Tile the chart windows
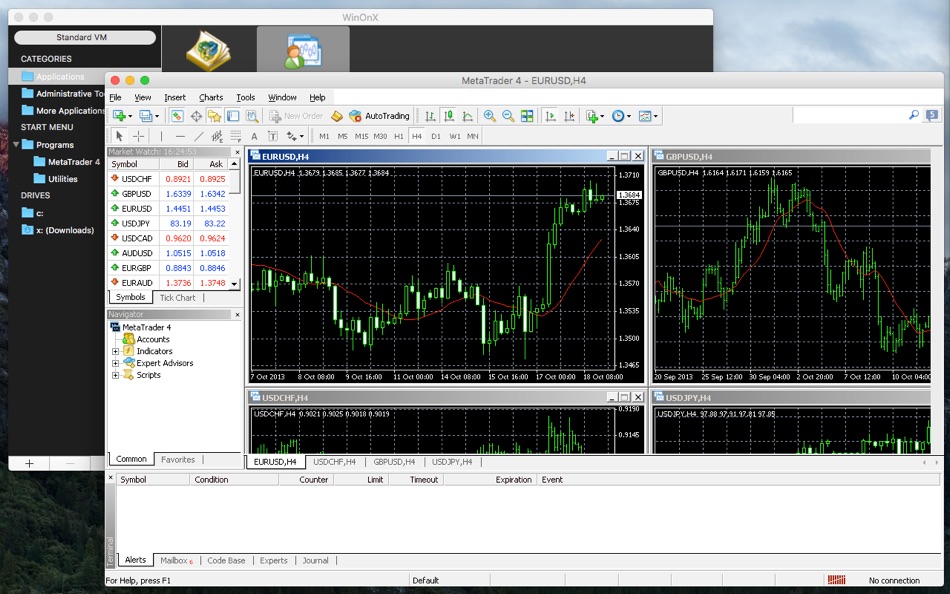The height and width of the screenshot is (594, 950). point(528,115)
